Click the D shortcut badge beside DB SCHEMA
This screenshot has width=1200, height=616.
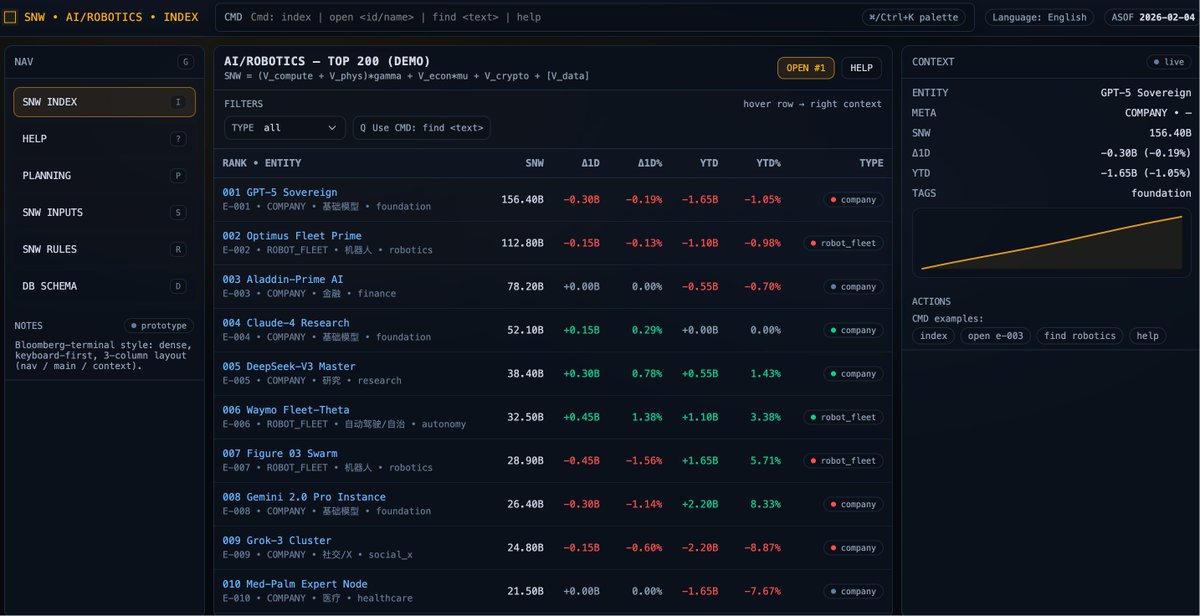coord(178,286)
